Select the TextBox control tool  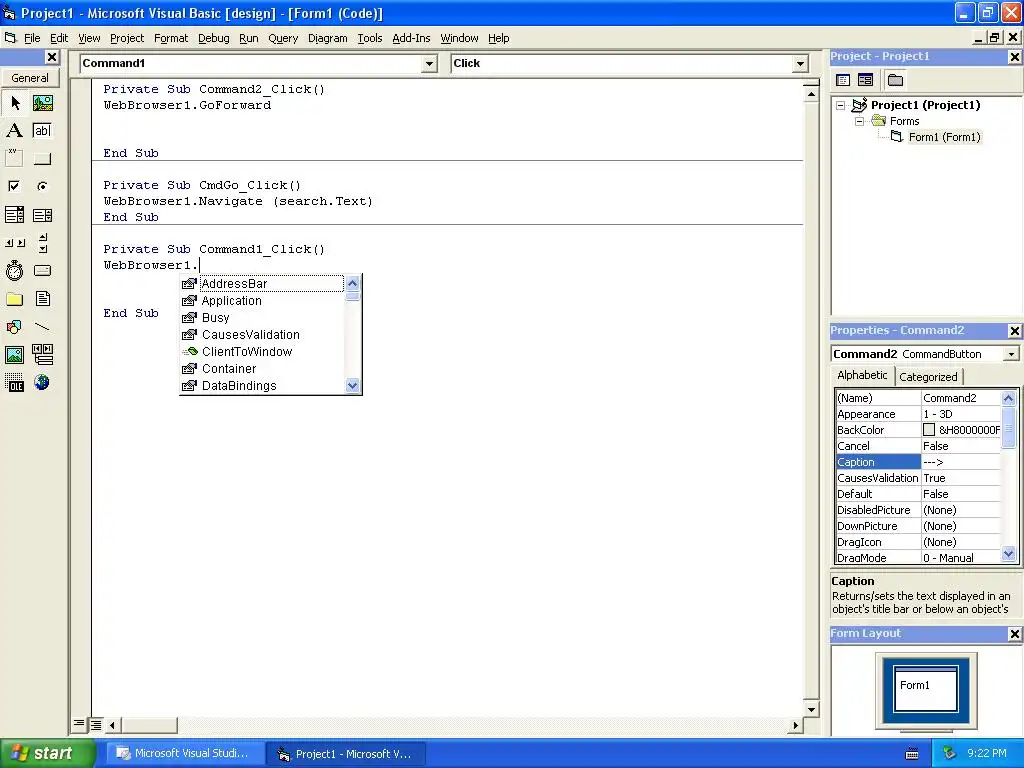(x=42, y=131)
